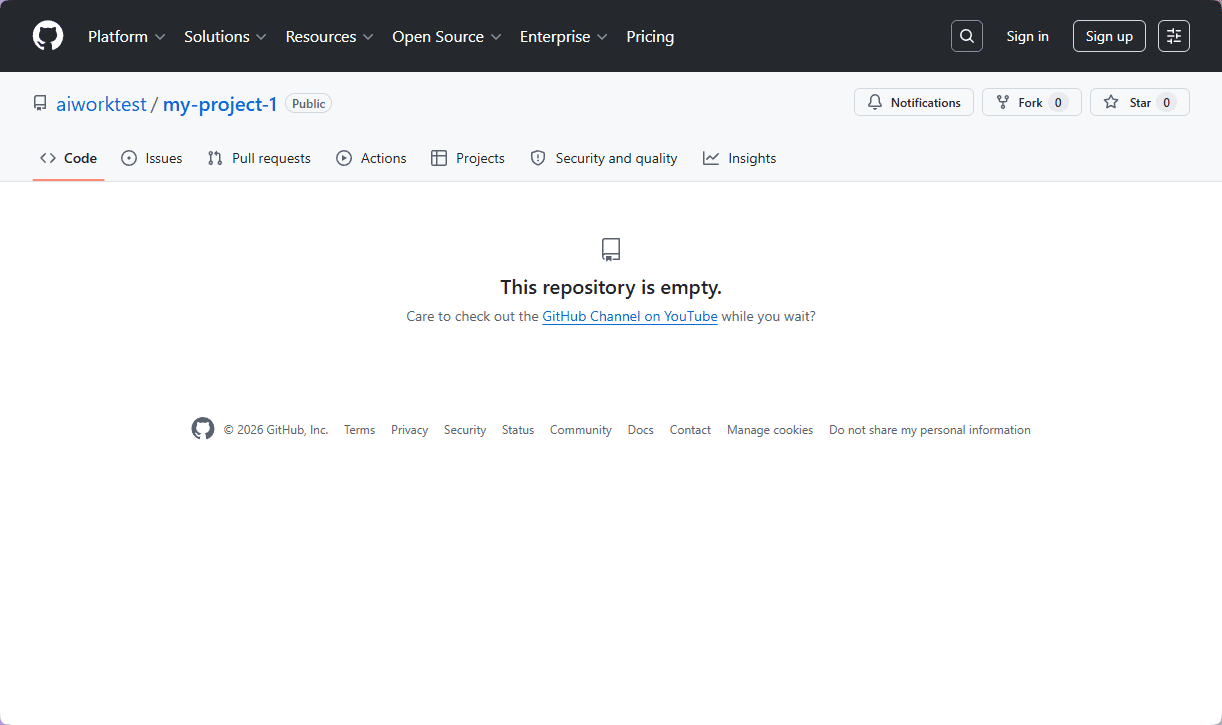
Task: Click the Public visibility badge
Action: tap(309, 103)
